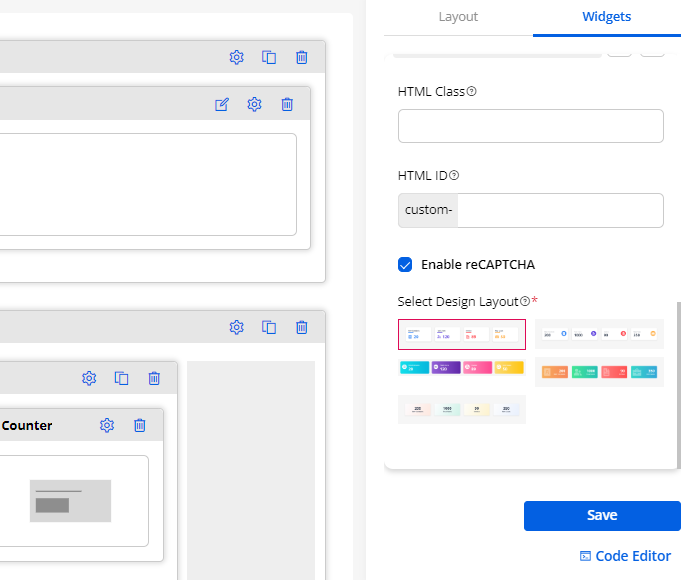Uncheck the Enable reCAPTCHA checkbox
691x580 pixels.
(405, 265)
